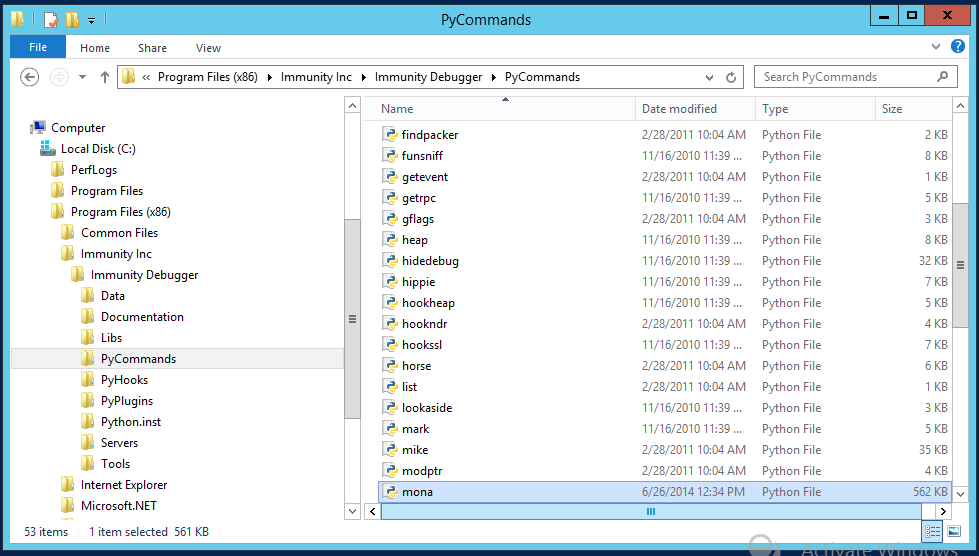Image resolution: width=979 pixels, height=556 pixels.
Task: Open the Help question mark icon
Action: 957,46
